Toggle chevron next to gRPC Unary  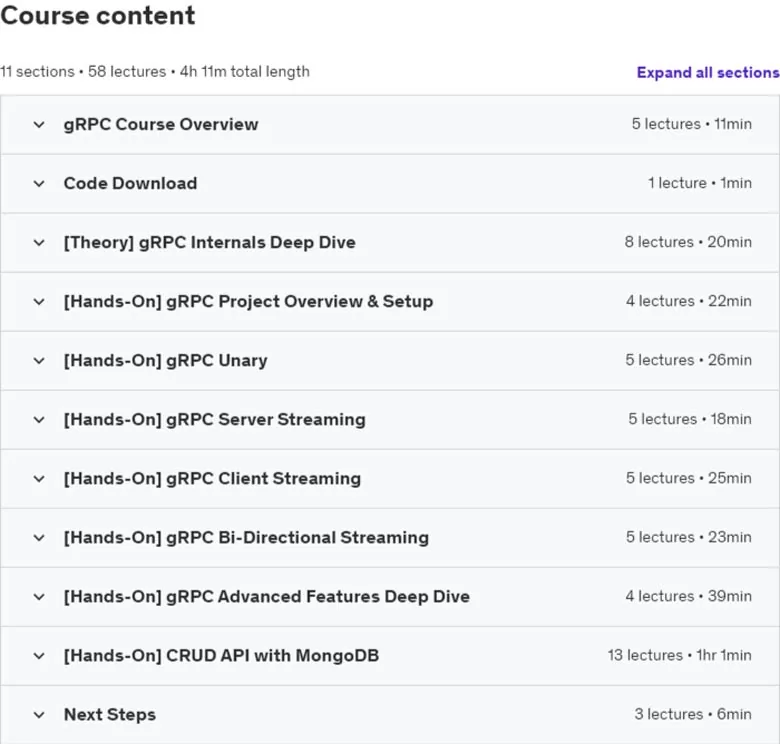point(39,361)
